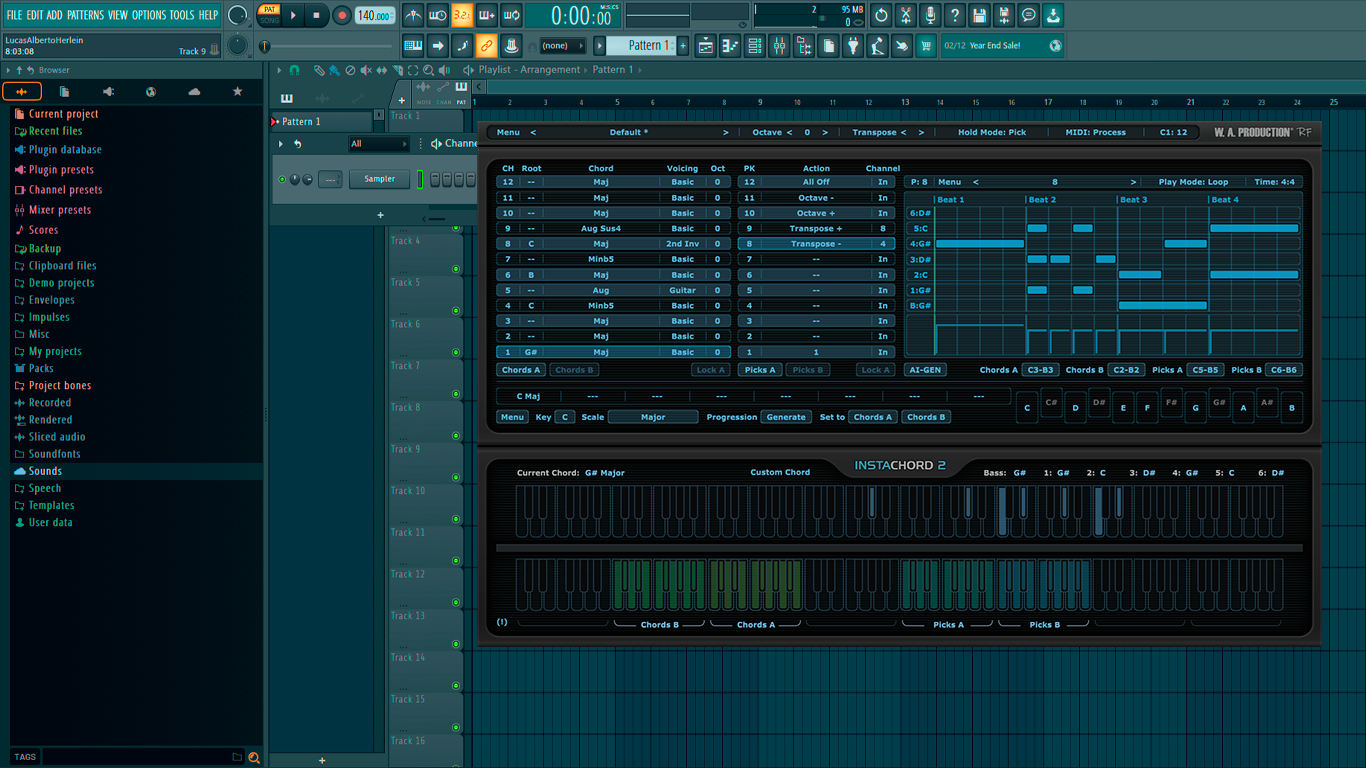1366x768 pixels.
Task: Toggle MIDI: Process setting in InstaChord
Action: (1095, 132)
